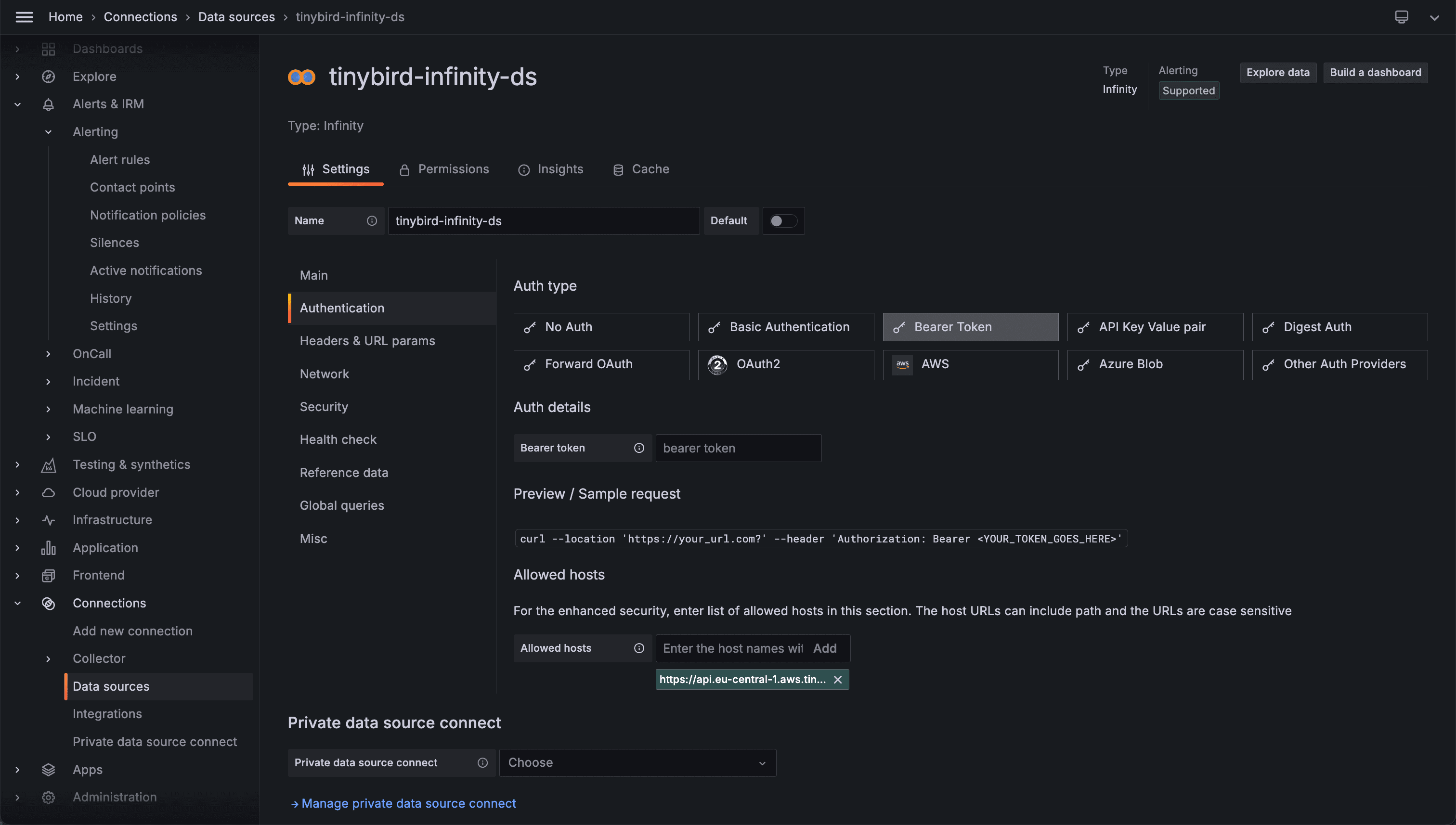Open the Headers & URL params section
The height and width of the screenshot is (825, 1456).
367,341
